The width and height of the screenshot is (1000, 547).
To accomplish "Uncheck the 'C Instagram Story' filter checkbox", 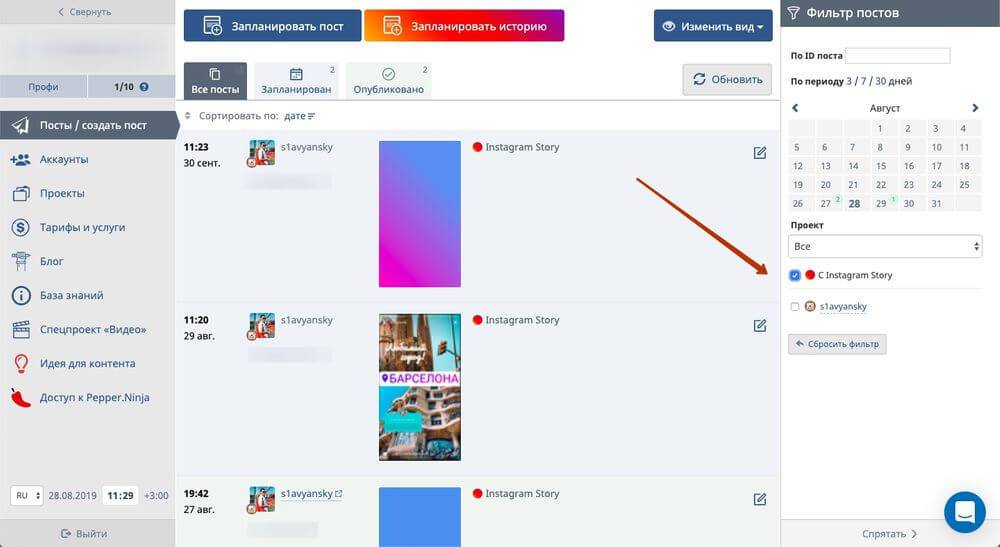I will point(795,275).
